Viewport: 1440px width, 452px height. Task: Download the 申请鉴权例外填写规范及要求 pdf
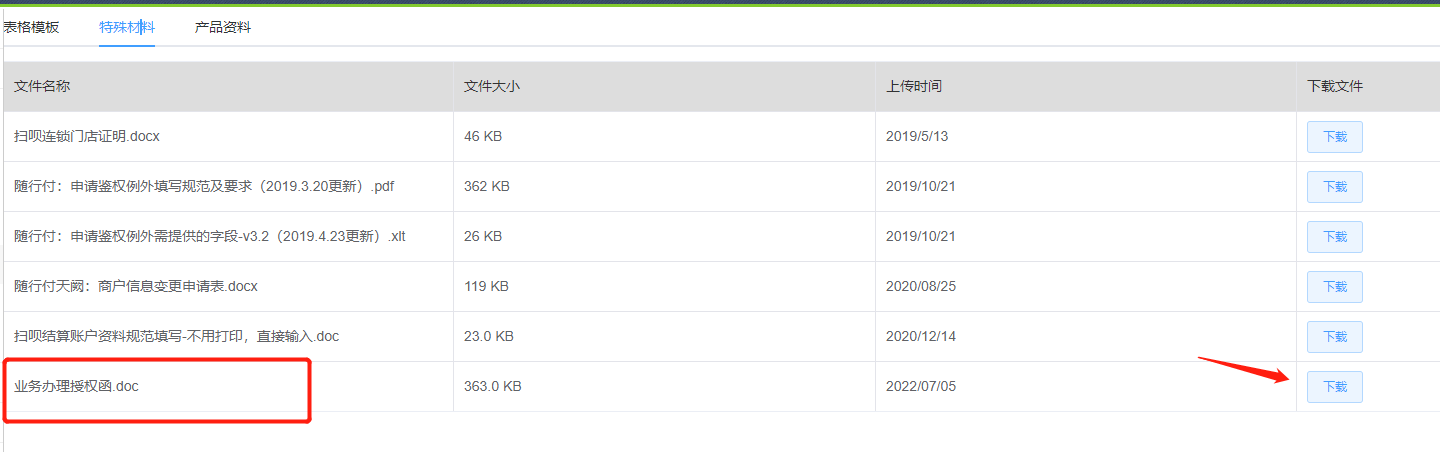[1334, 187]
